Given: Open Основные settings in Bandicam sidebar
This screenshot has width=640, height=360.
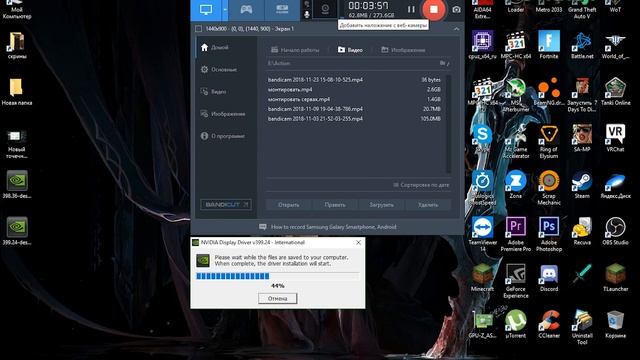Looking at the screenshot, I should (x=219, y=69).
